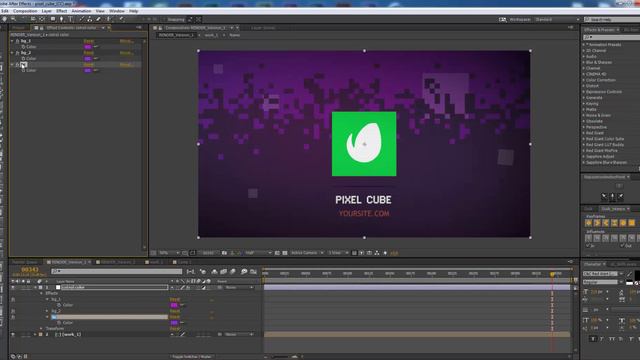Collapse the Effects group in timeline
The width and height of the screenshot is (640, 360).
41,293
